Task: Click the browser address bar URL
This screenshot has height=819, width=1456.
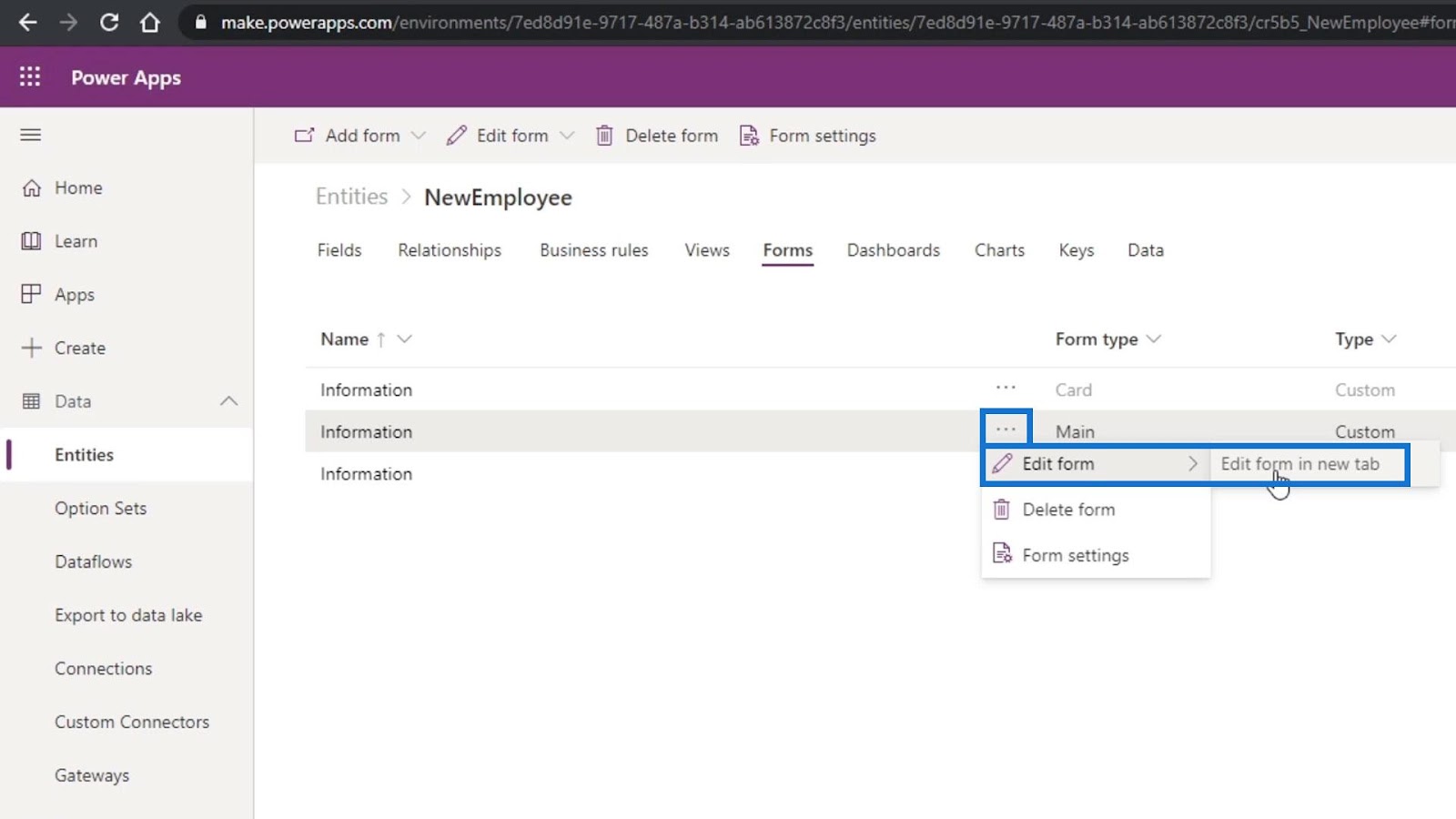Action: [x=837, y=22]
